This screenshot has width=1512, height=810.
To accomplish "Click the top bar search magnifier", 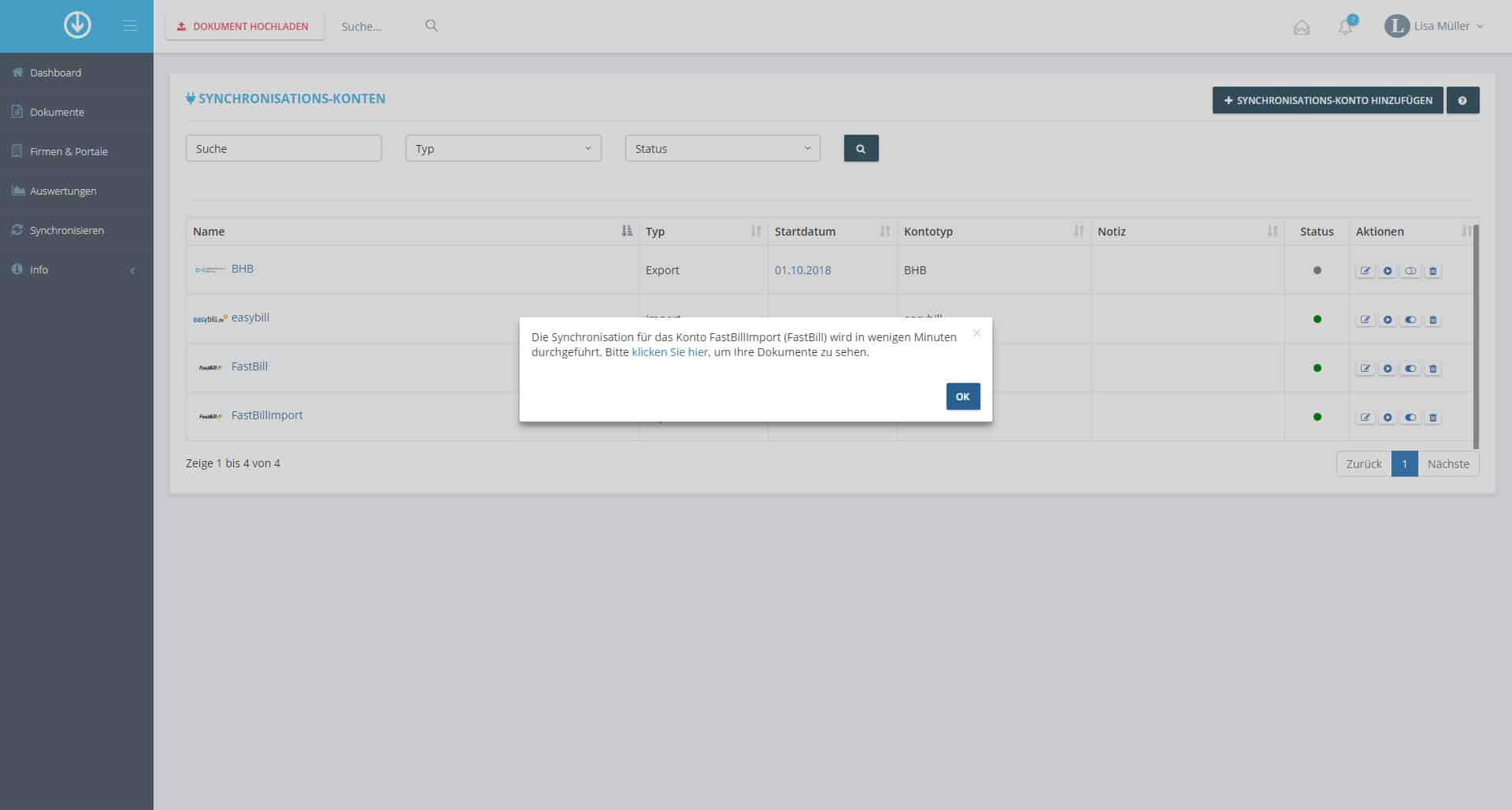I will [x=432, y=25].
